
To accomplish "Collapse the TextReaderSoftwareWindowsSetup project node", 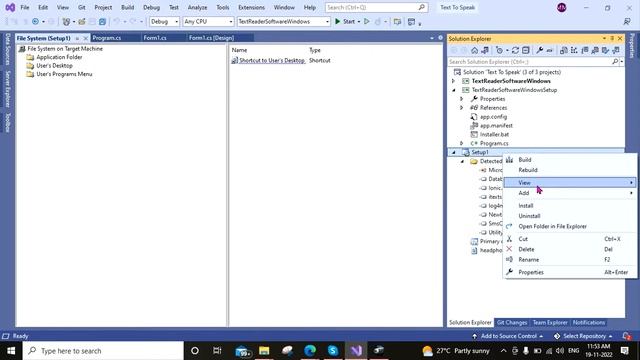I will click(x=453, y=90).
